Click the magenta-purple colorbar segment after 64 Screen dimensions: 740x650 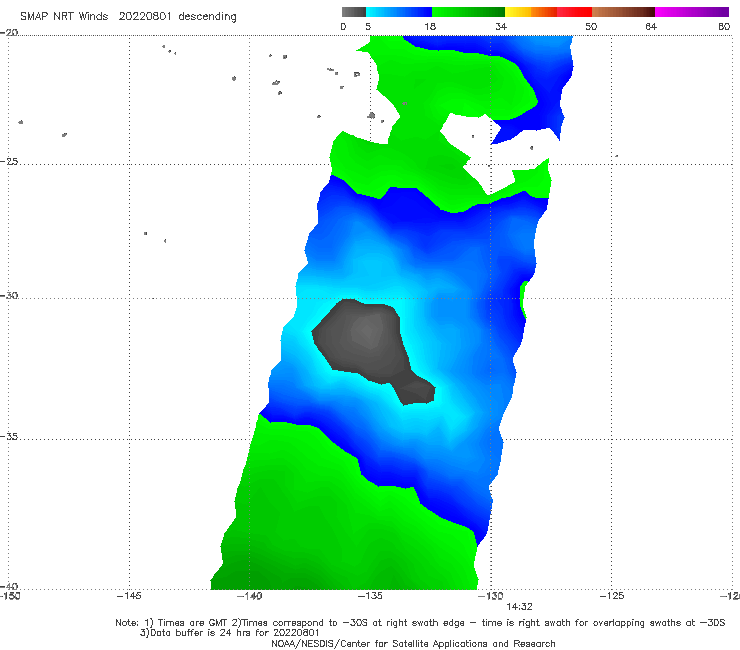(x=692, y=12)
